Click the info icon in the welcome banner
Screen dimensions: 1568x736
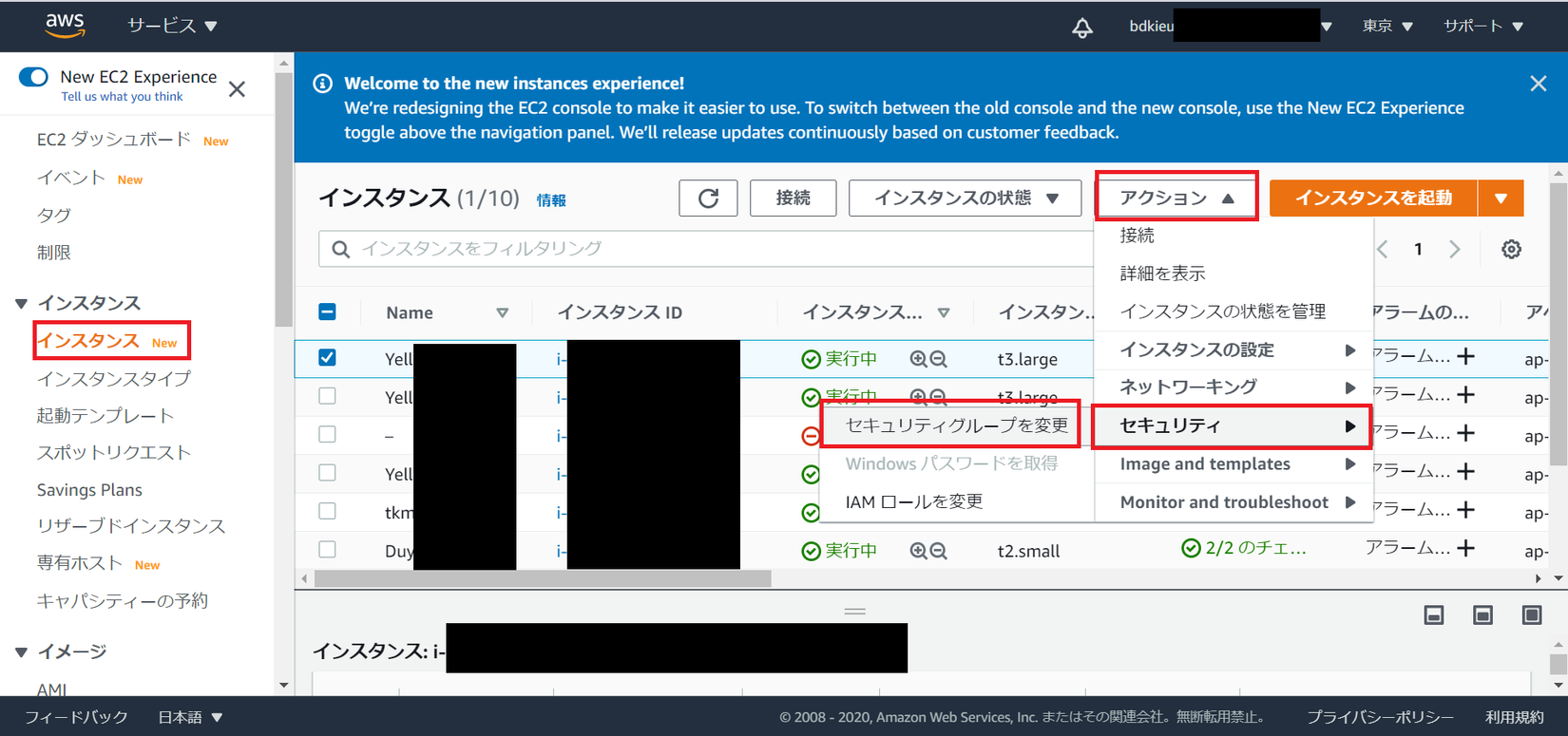coord(323,84)
